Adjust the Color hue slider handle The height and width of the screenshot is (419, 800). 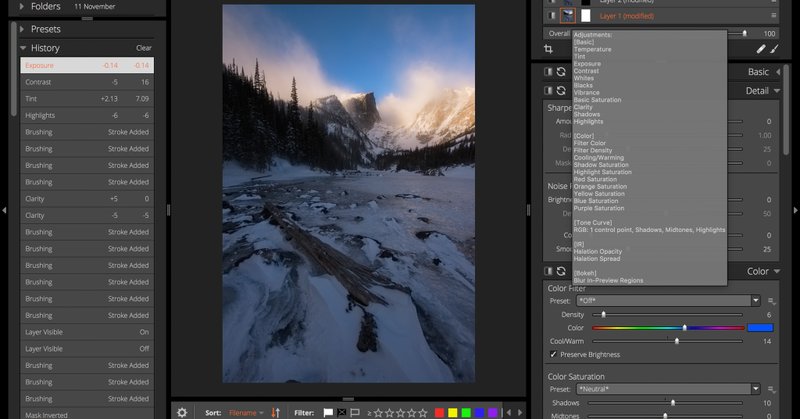click(x=685, y=328)
